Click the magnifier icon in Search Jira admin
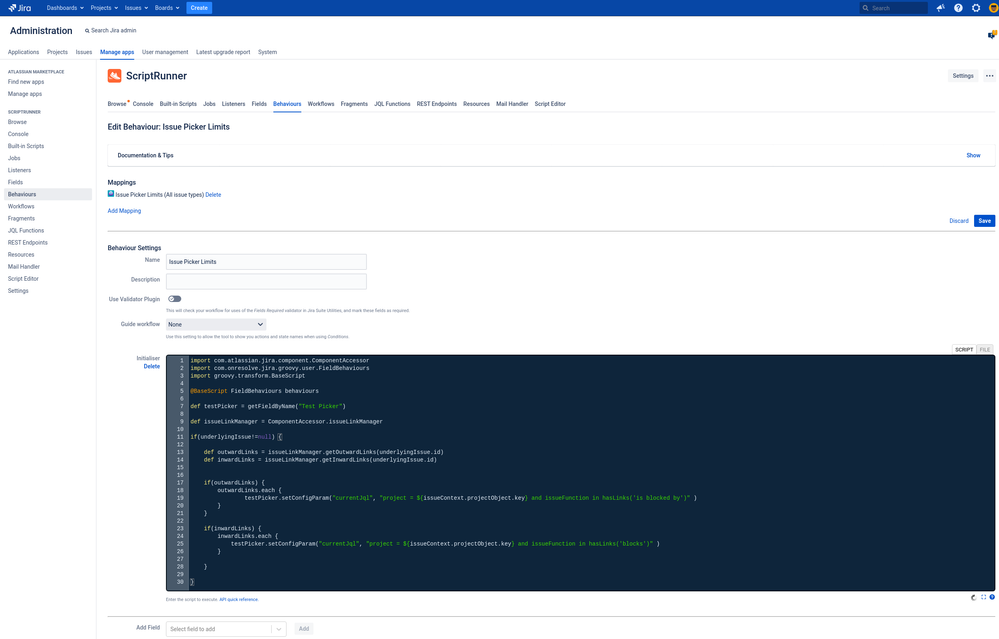 coord(87,31)
